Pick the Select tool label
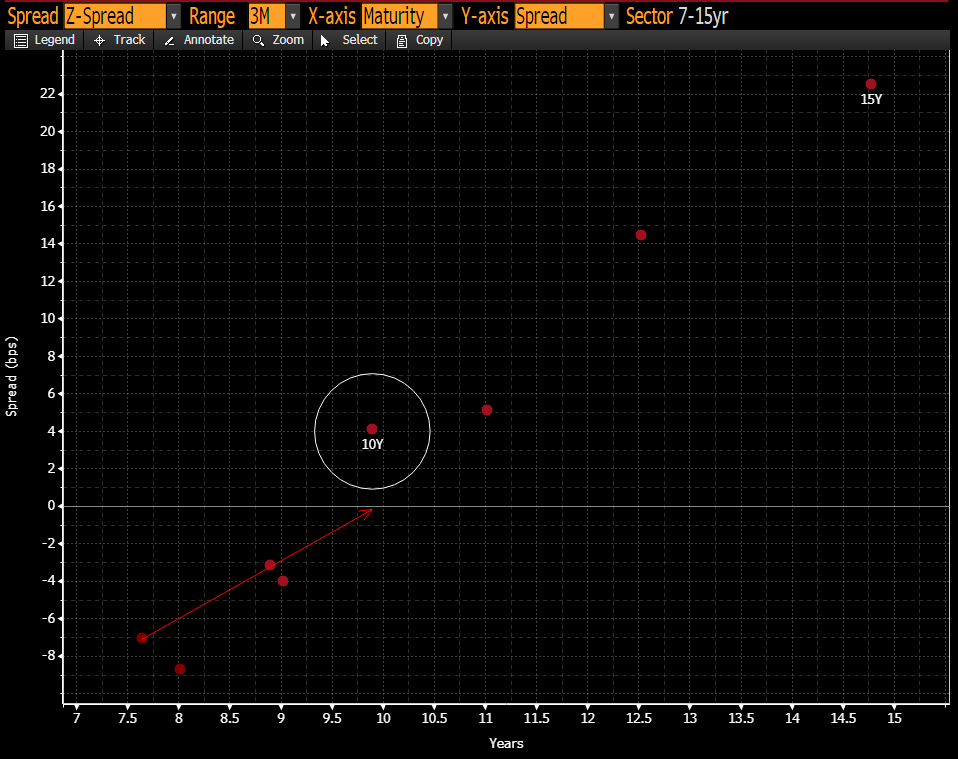 pos(360,40)
